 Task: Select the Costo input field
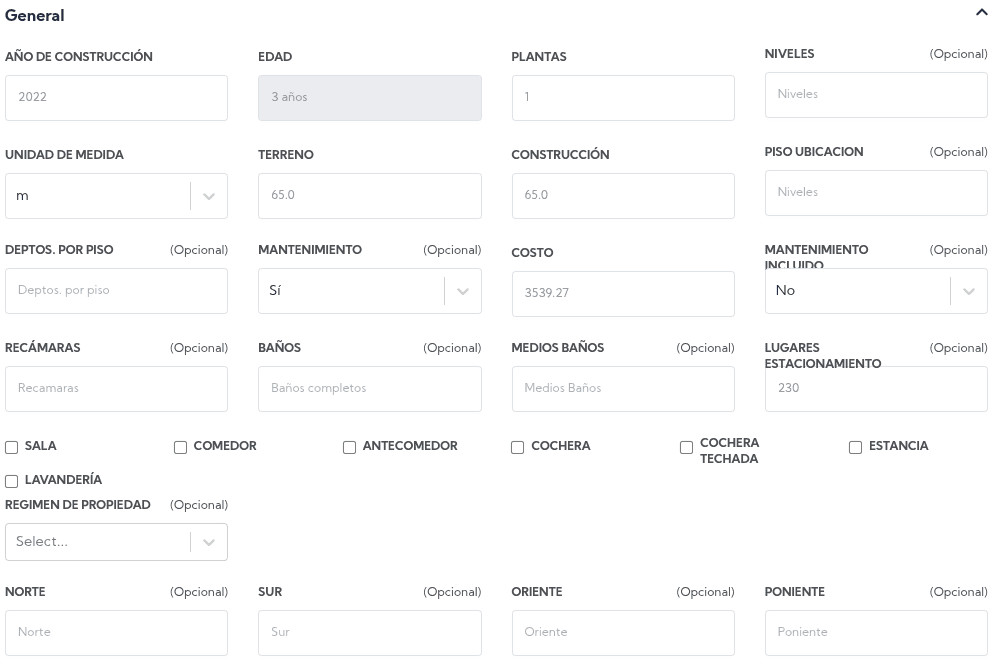[622, 294]
